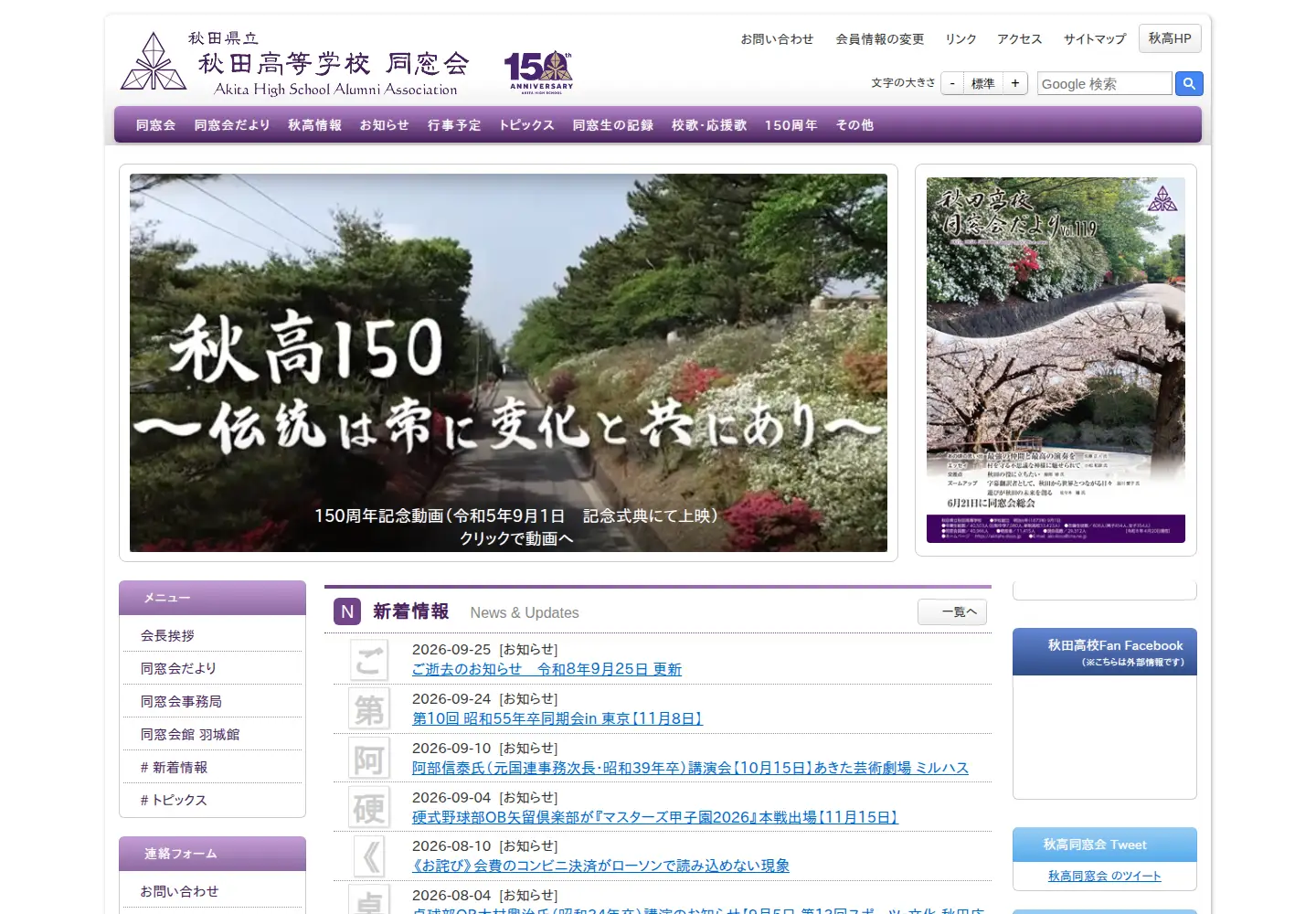Open the 150th anniversary logo

pos(540,72)
